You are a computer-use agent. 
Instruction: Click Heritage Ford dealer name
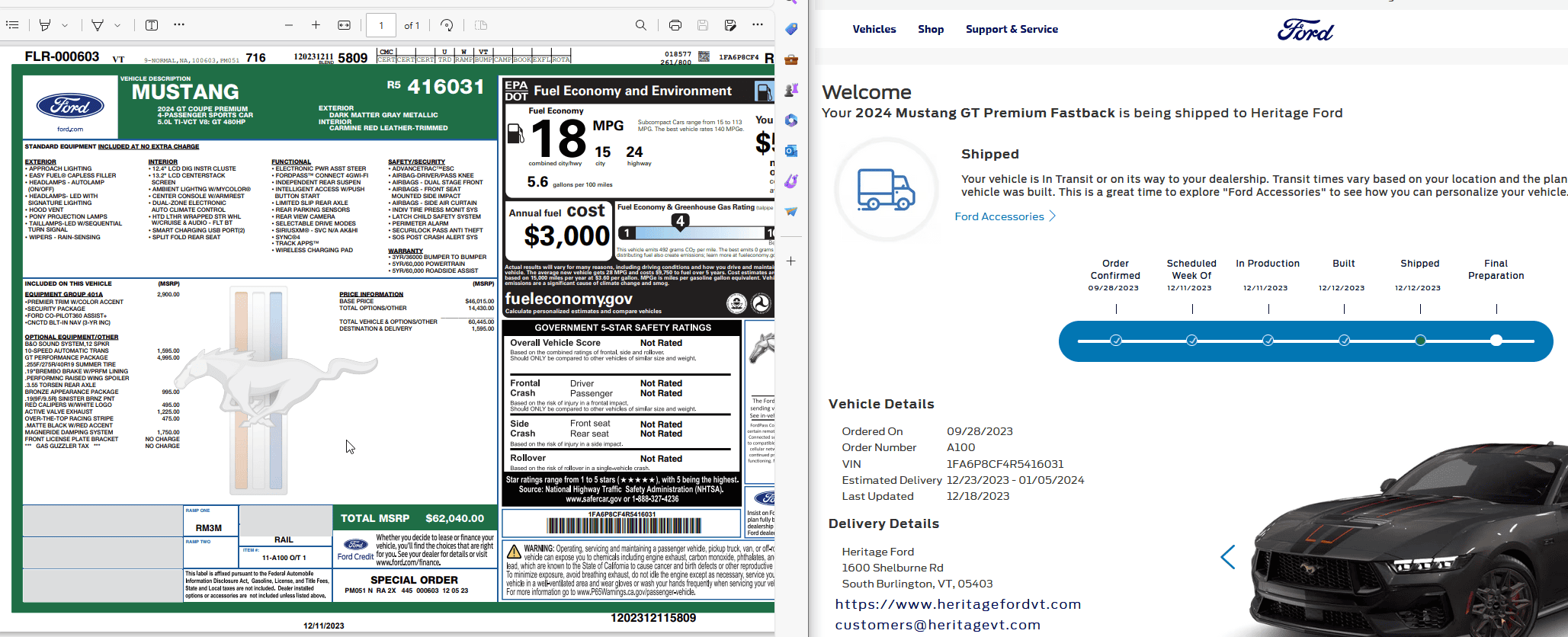[x=878, y=552]
